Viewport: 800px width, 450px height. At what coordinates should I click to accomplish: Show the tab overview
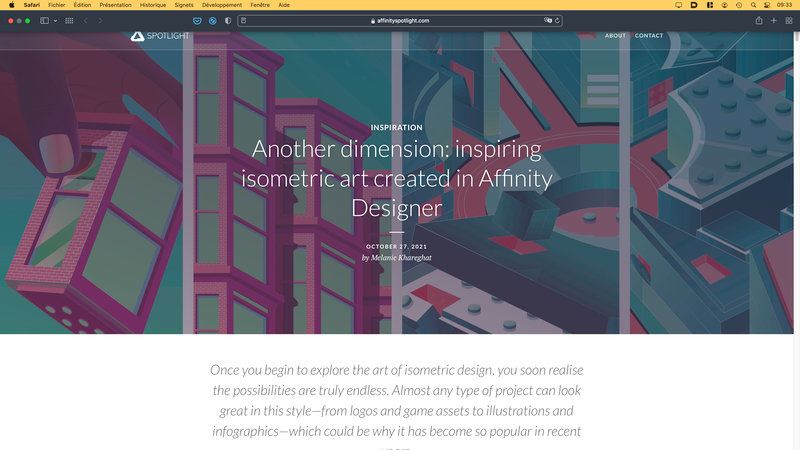[789, 20]
